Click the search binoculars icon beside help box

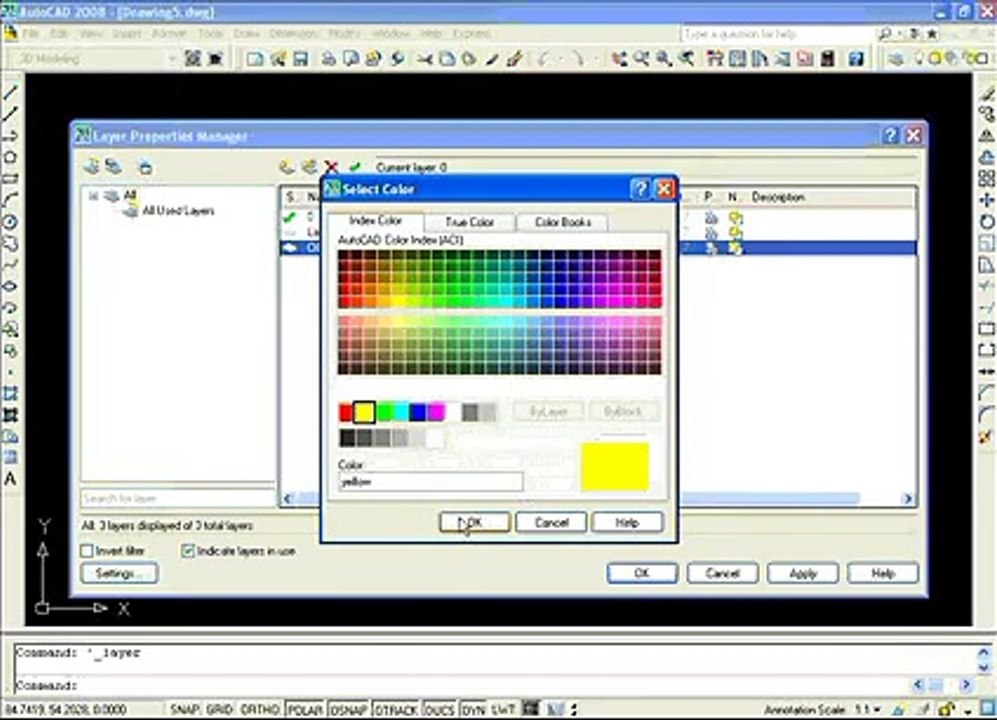[884, 34]
